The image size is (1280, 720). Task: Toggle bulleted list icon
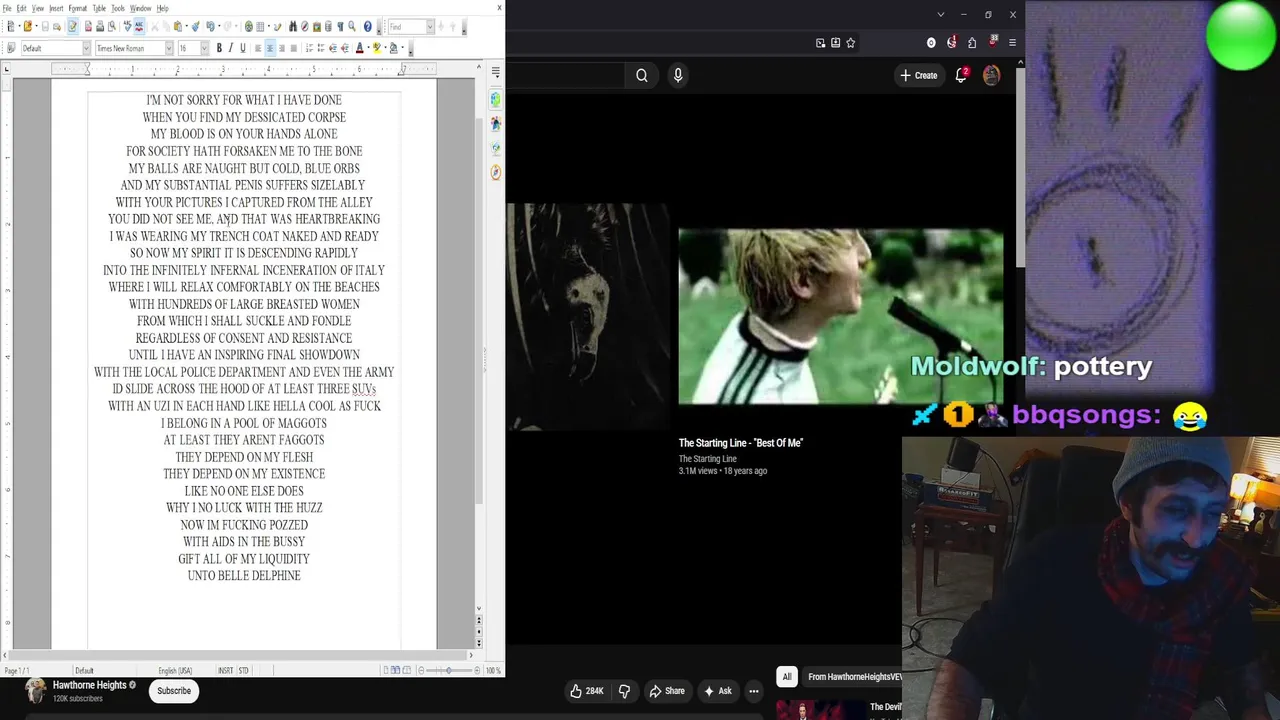321,48
